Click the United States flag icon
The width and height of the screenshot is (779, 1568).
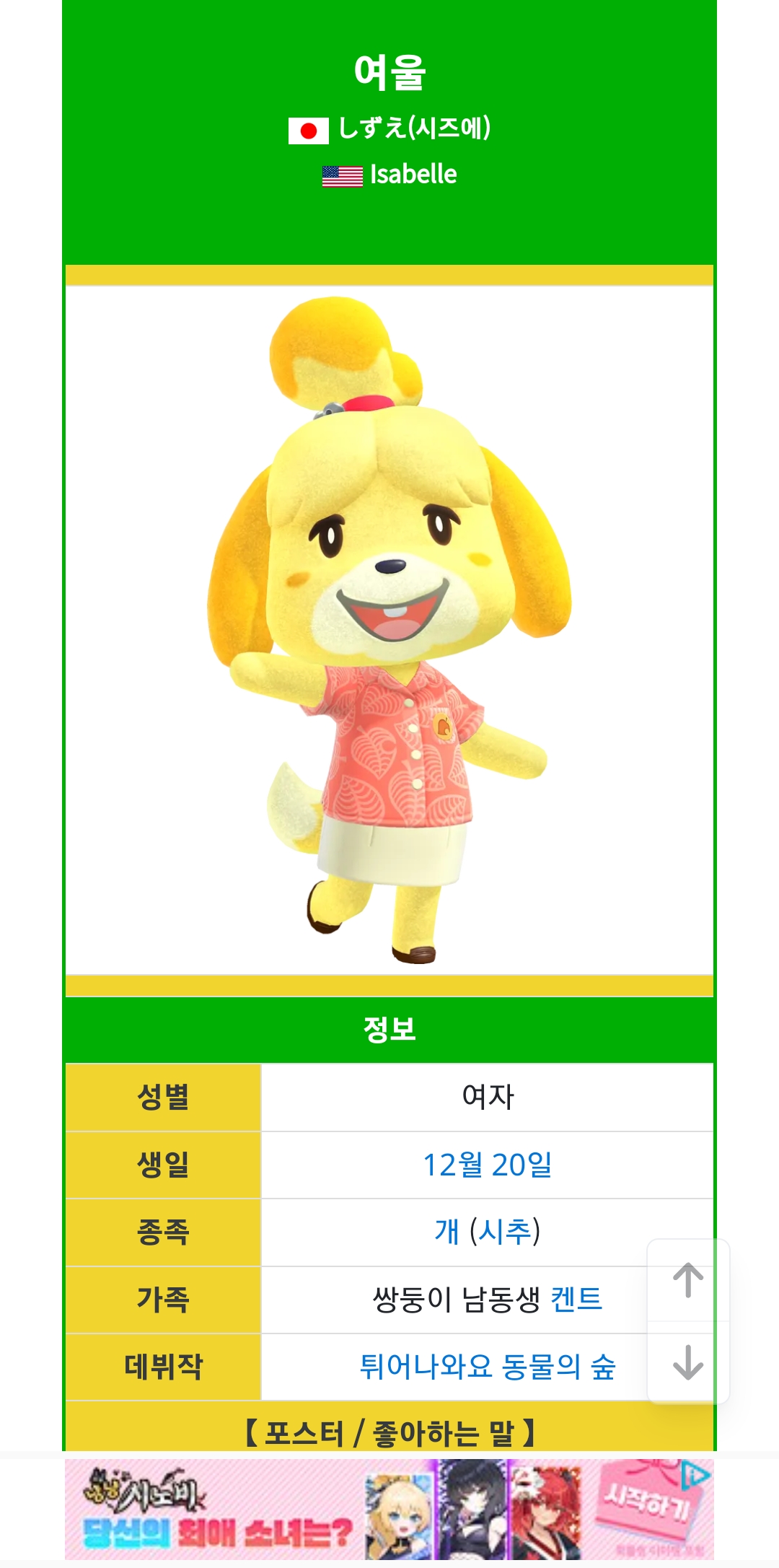[343, 176]
